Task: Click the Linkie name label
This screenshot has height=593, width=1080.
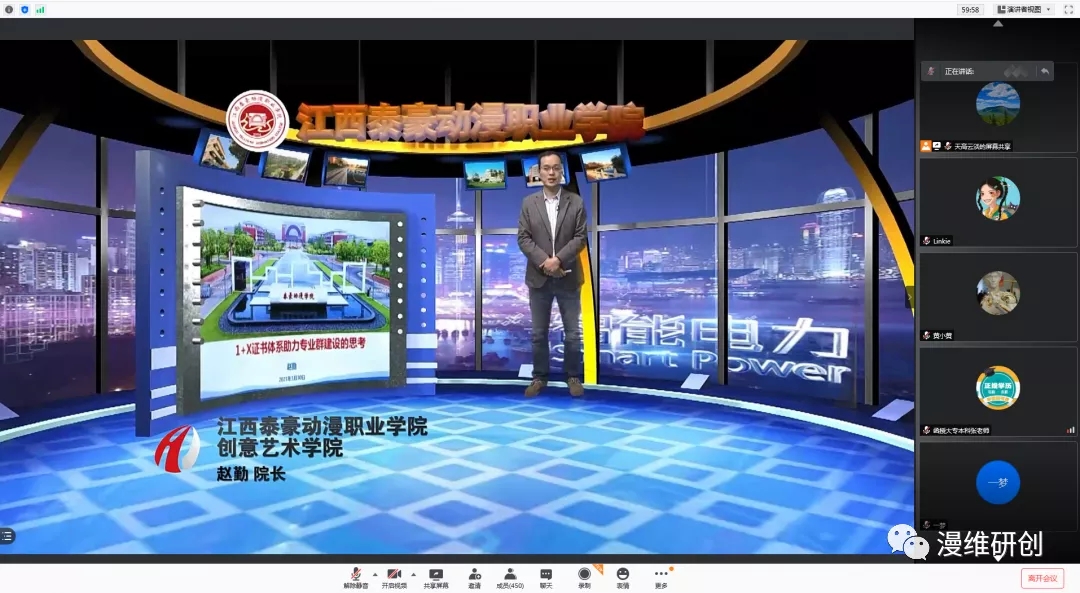Action: (x=942, y=241)
